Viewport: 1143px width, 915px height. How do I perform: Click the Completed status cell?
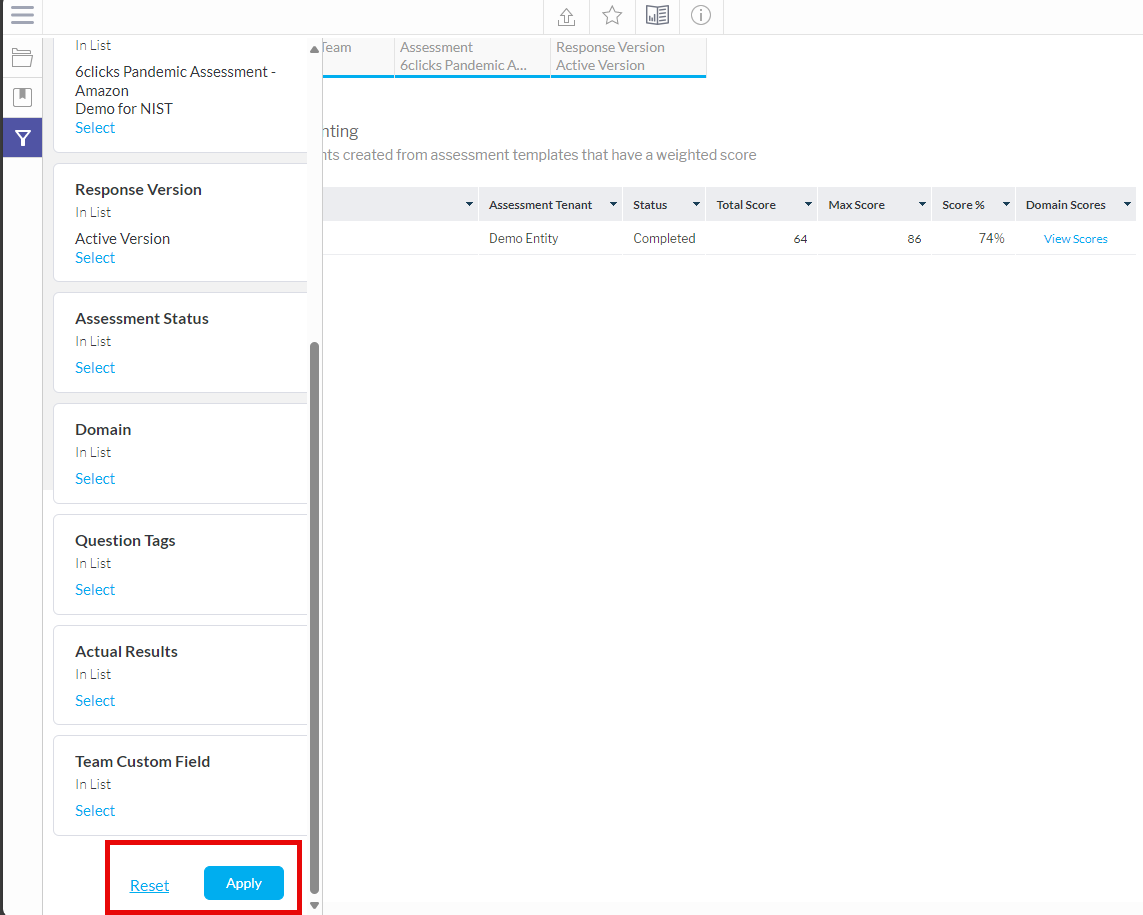click(x=664, y=238)
